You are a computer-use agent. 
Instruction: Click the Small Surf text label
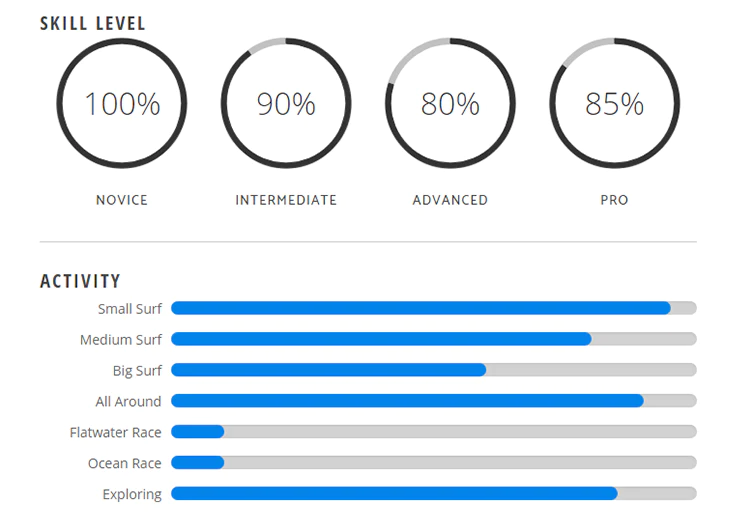(130, 309)
